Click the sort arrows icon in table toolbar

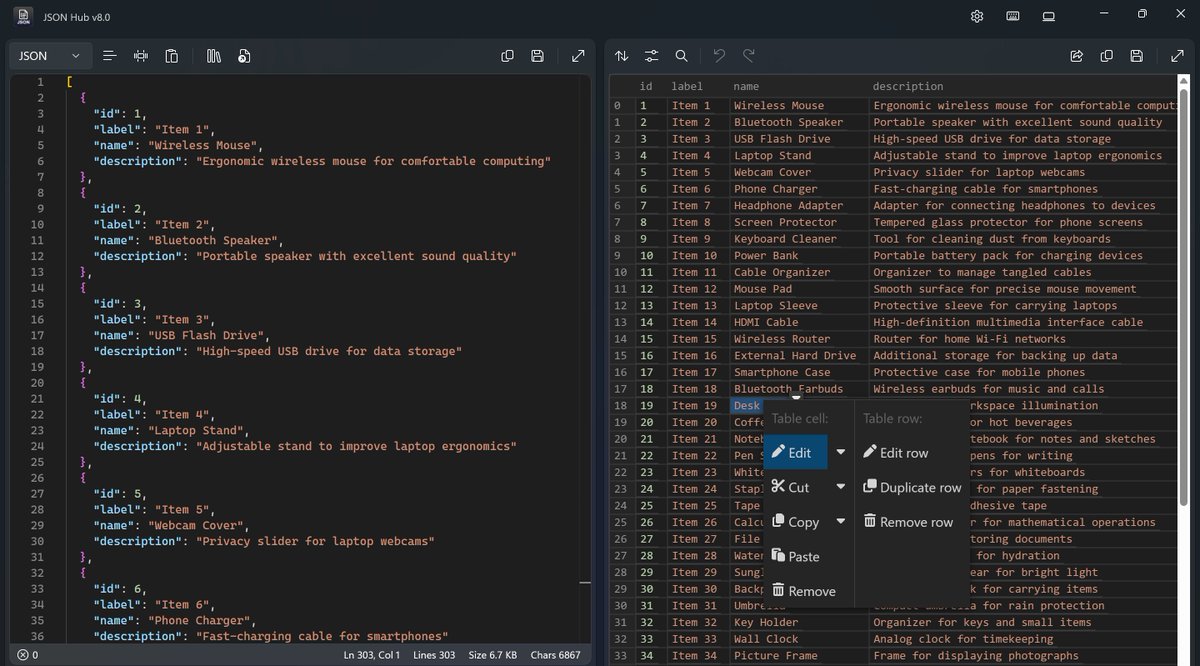click(622, 56)
